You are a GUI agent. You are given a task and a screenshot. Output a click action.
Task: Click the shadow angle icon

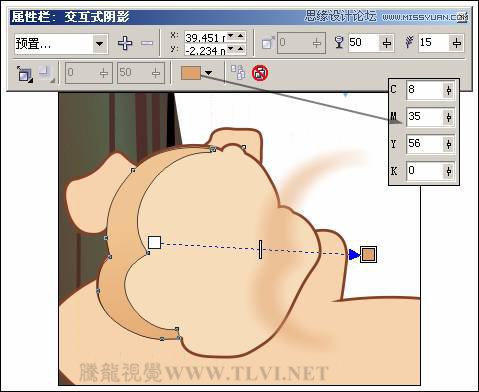coord(268,43)
